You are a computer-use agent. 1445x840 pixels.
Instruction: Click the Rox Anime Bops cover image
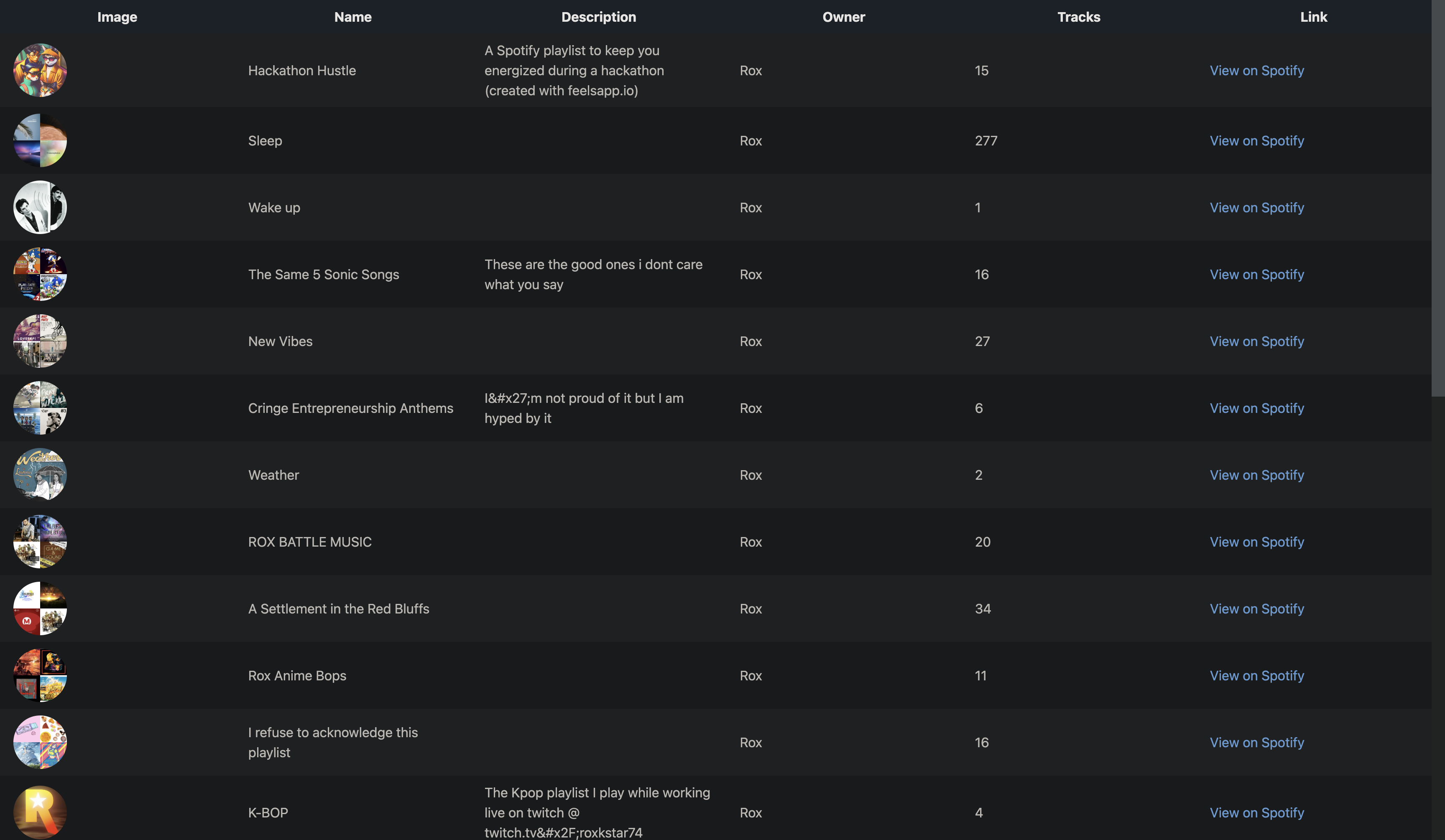click(40, 676)
